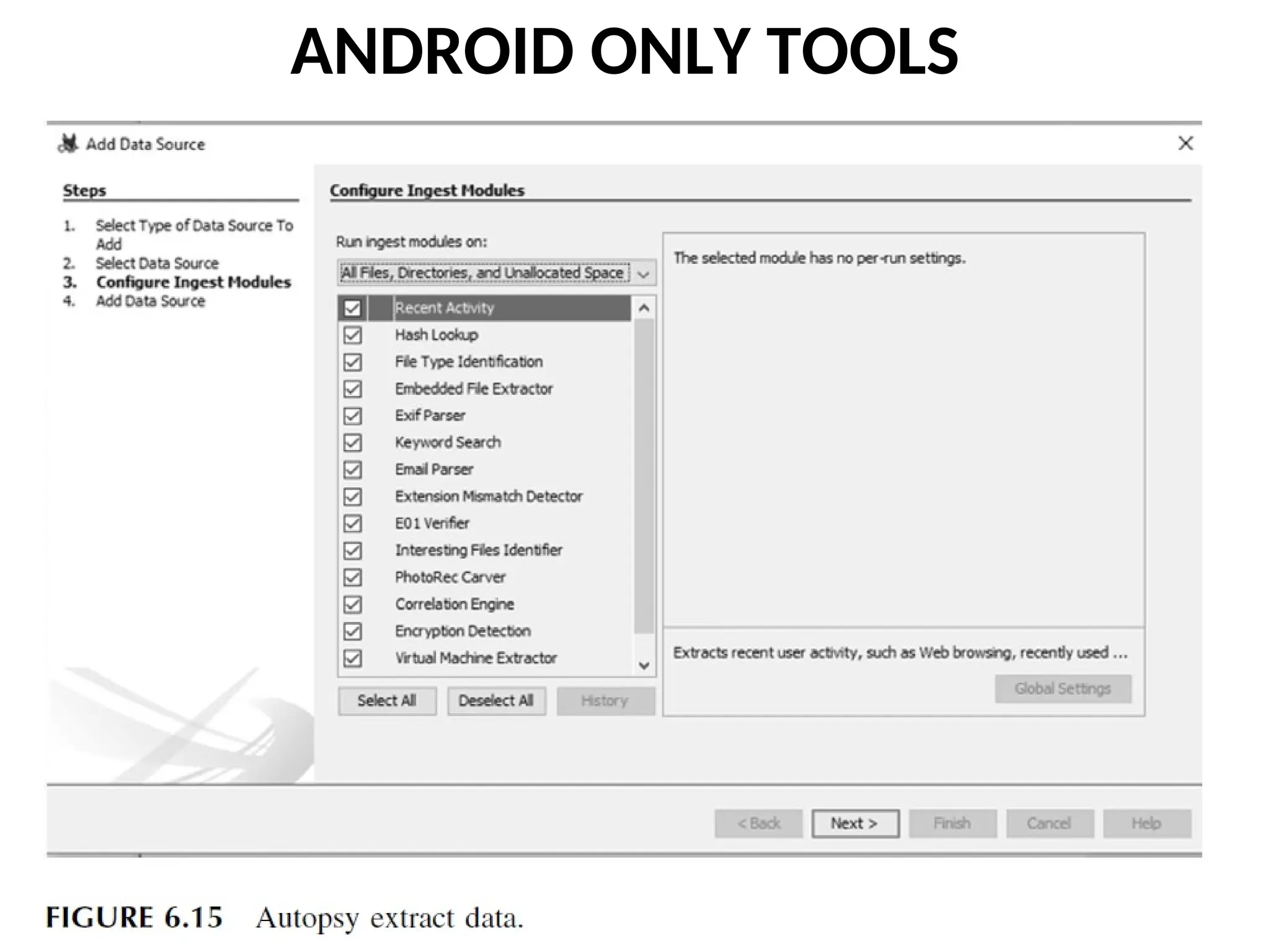Click the Global Settings button

(1063, 689)
